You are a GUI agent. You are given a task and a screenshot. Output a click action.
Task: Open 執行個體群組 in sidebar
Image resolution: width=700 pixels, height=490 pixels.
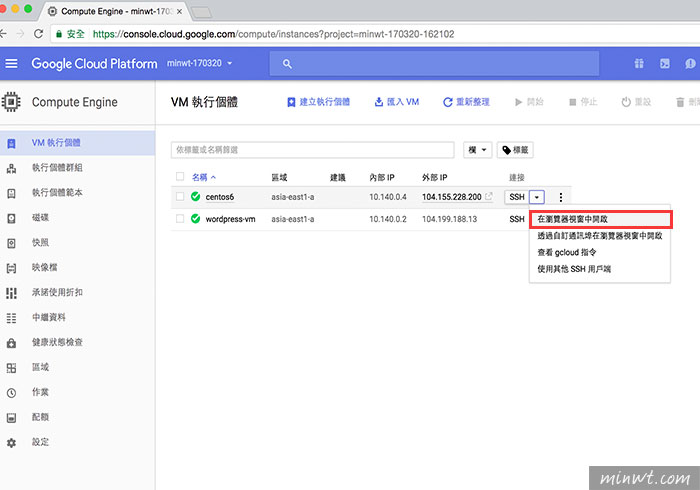pos(57,168)
